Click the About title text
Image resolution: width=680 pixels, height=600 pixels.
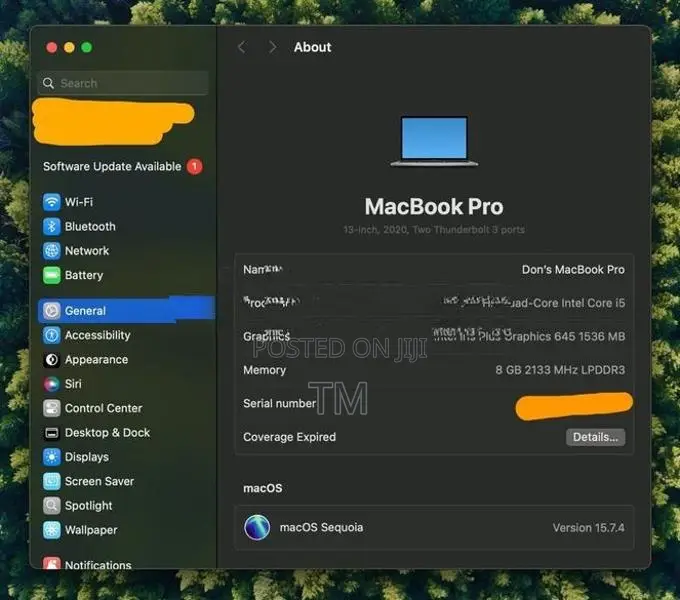pos(312,47)
